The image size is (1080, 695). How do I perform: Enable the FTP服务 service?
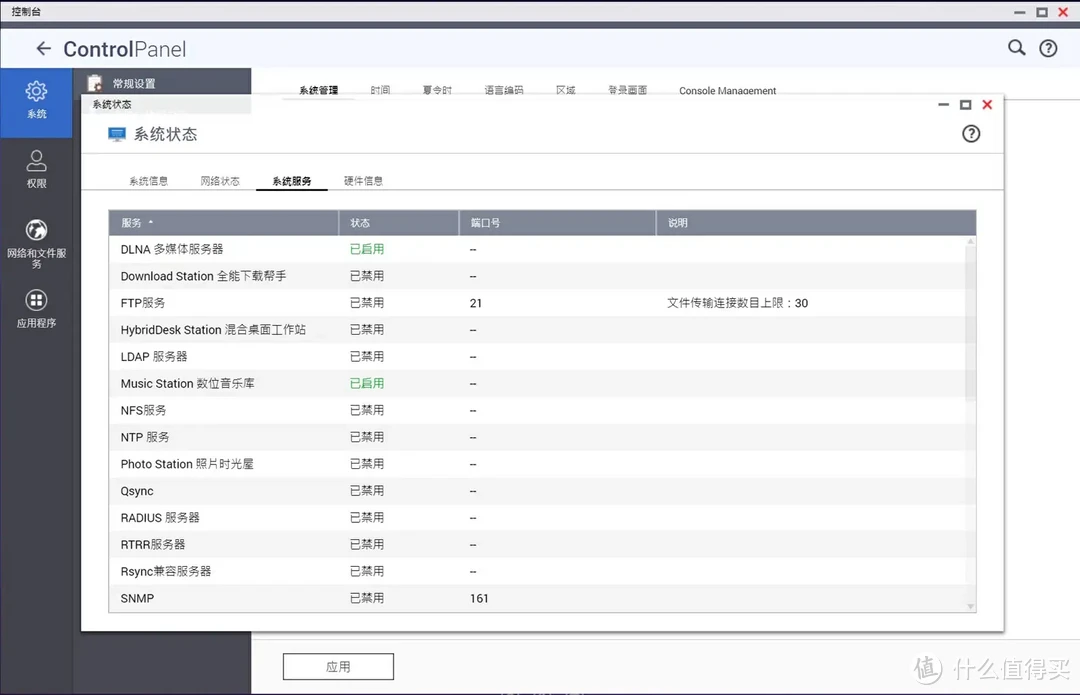pos(367,302)
